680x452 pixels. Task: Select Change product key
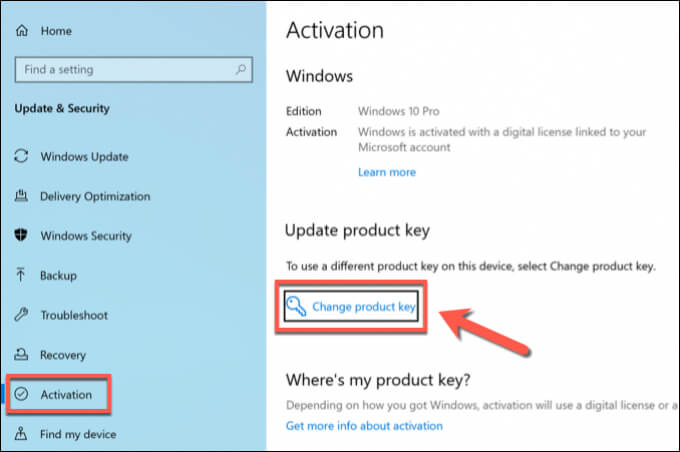tap(363, 307)
